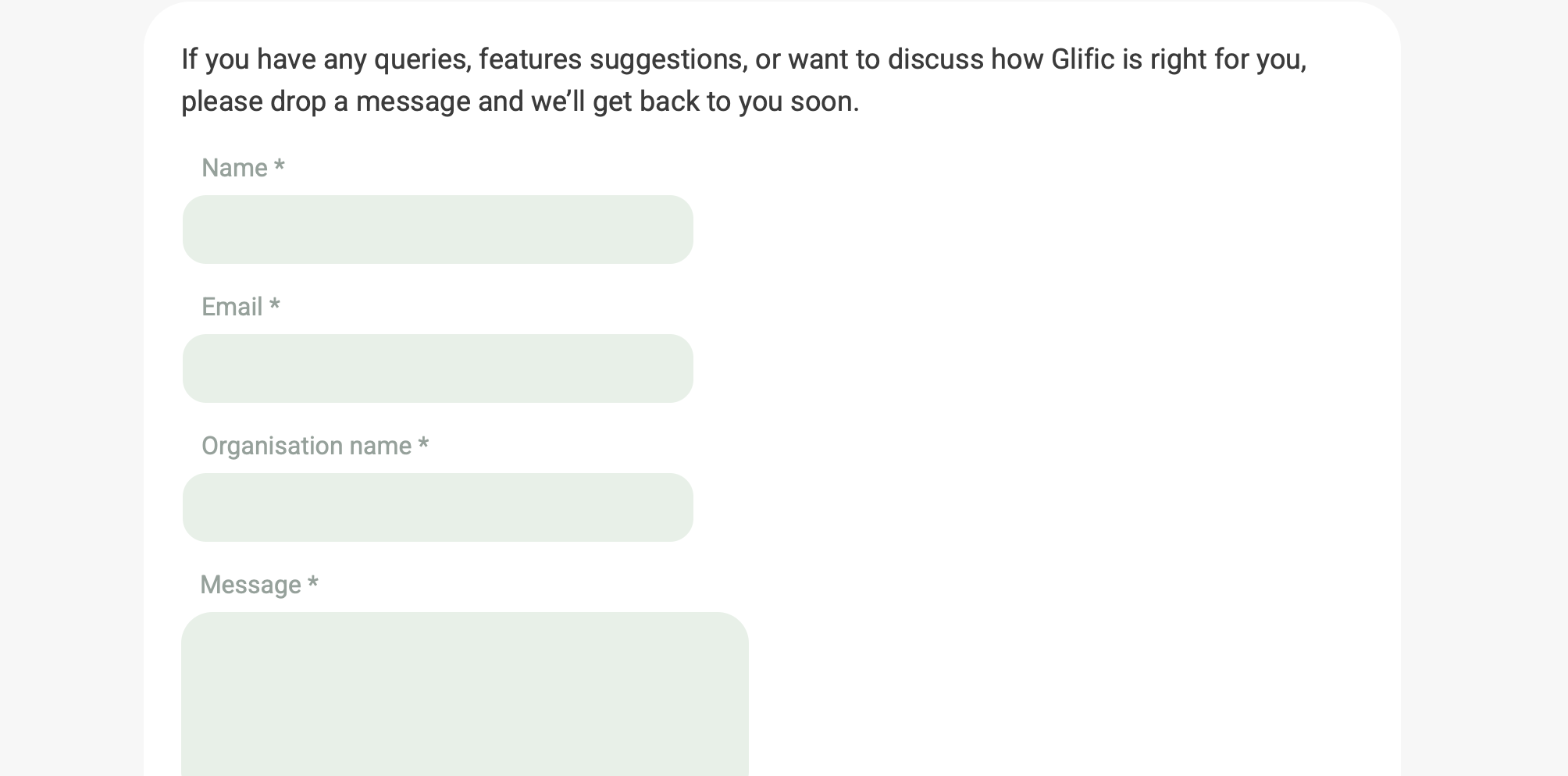Click "right for you" in the intro sentence
The image size is (1568, 776).
tap(1228, 59)
